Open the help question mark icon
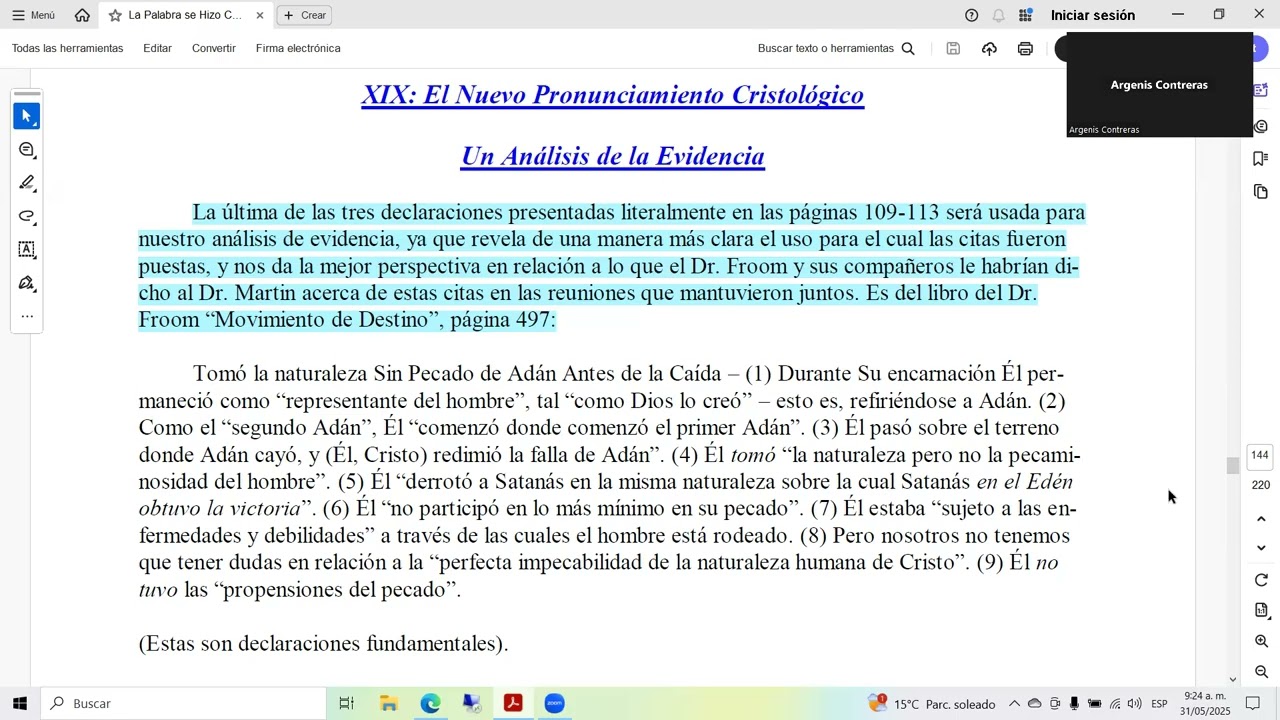 click(971, 15)
